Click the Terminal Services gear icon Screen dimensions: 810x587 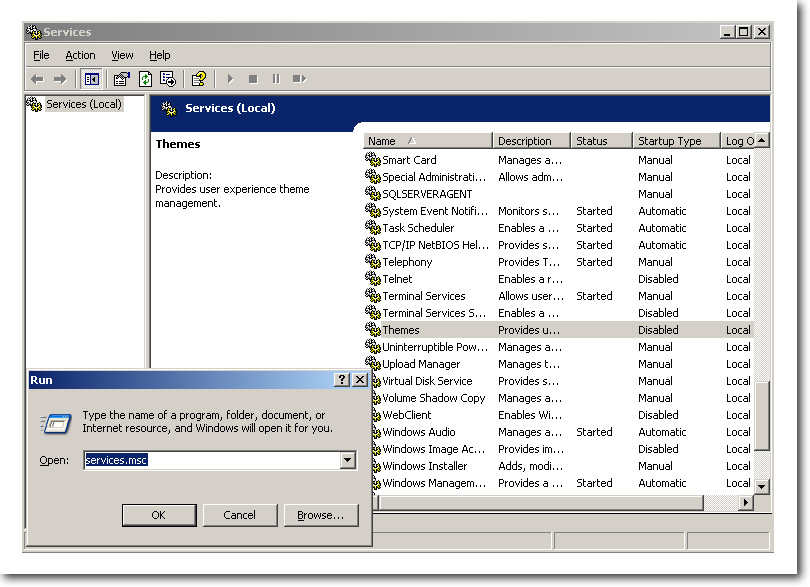tap(372, 296)
